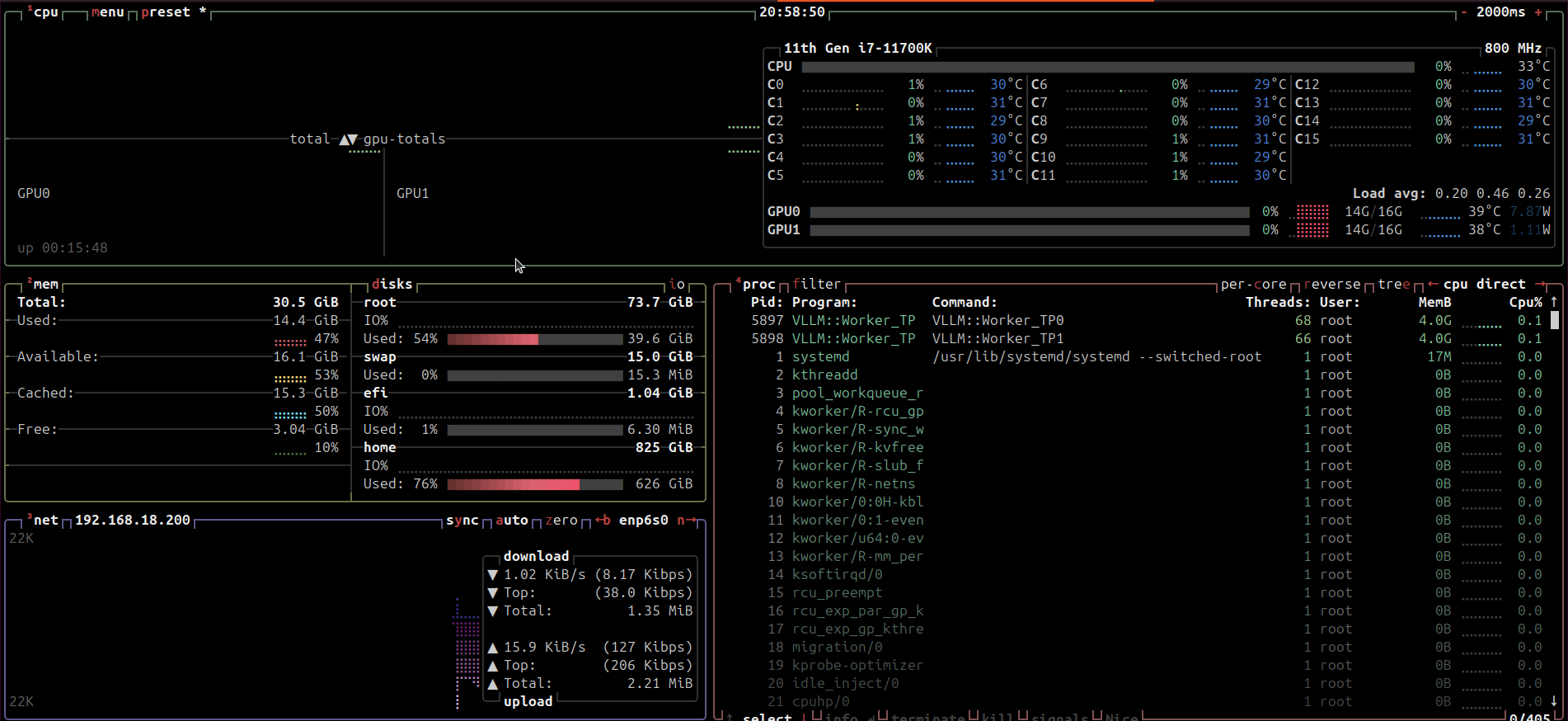Click the MemB column header
The height and width of the screenshot is (721, 1568).
coord(1435,302)
